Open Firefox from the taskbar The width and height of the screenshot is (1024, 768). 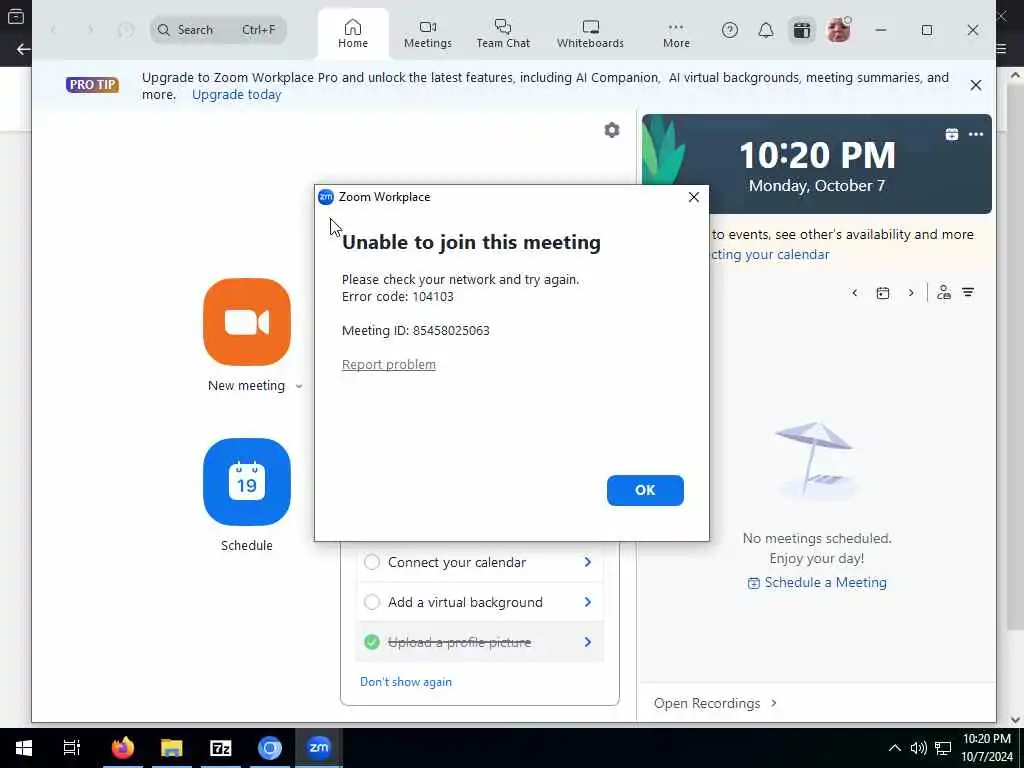[123, 748]
